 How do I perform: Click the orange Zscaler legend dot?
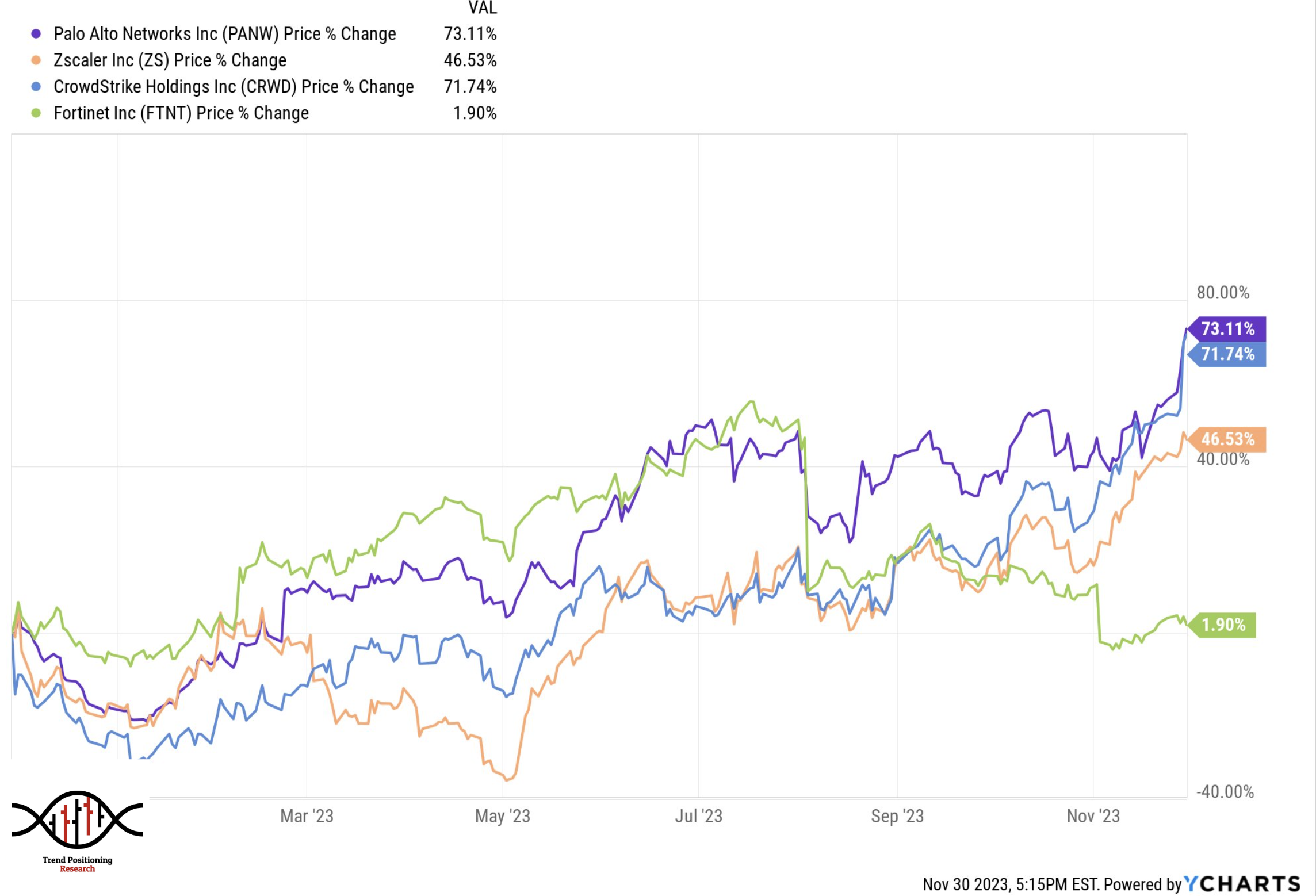36,60
